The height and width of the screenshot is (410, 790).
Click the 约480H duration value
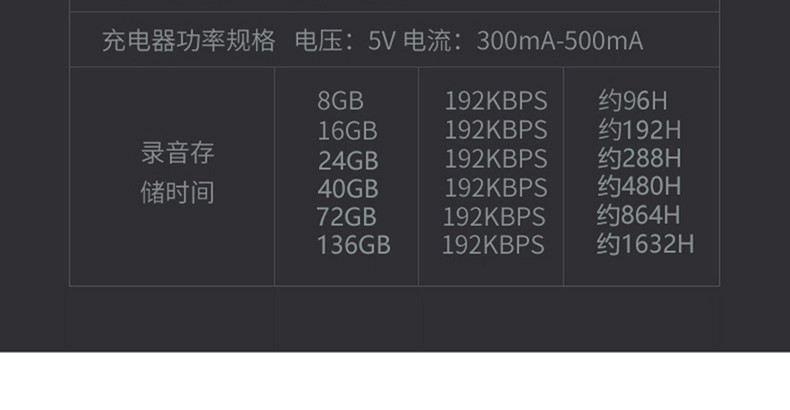click(639, 186)
